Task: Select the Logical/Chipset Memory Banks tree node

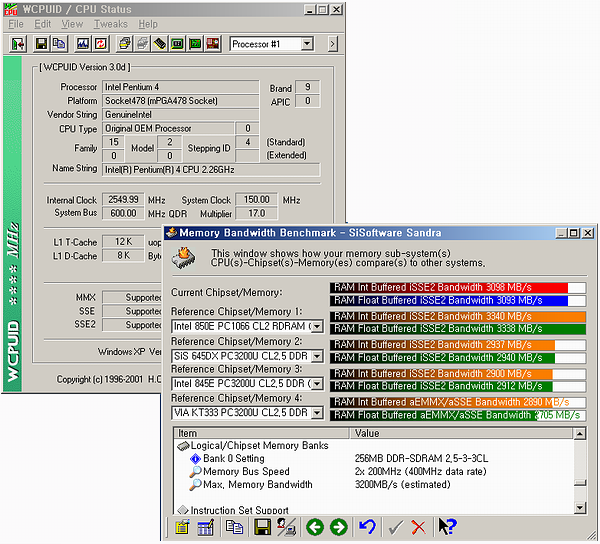Action: [x=259, y=446]
